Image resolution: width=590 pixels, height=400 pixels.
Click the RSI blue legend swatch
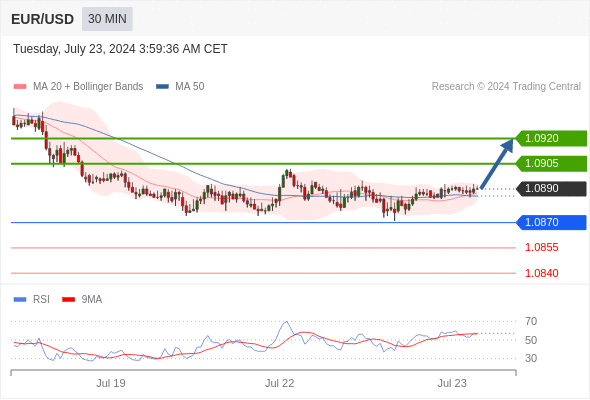pyautogui.click(x=20, y=300)
